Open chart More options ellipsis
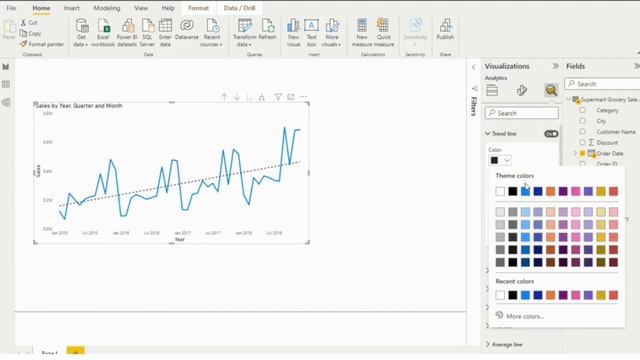Image resolution: width=640 pixels, height=360 pixels. tap(303, 97)
